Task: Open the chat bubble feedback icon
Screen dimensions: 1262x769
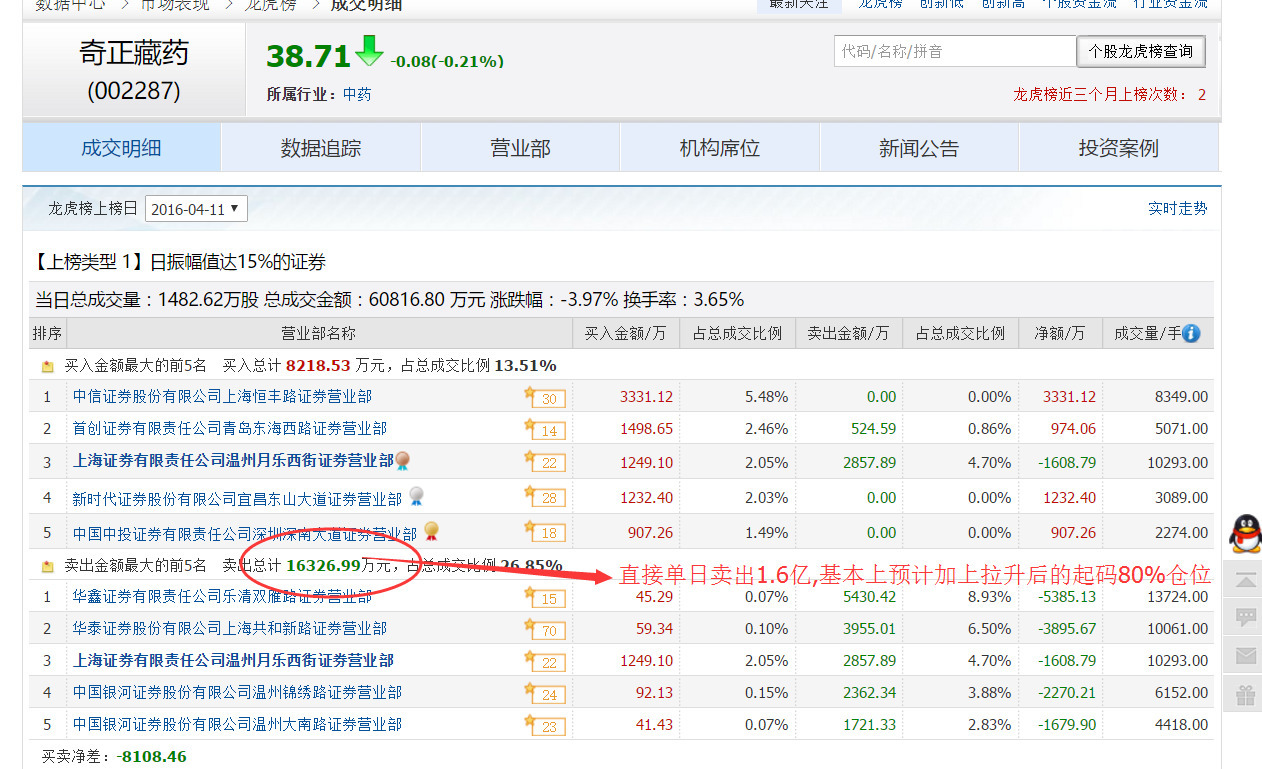Action: click(1245, 617)
